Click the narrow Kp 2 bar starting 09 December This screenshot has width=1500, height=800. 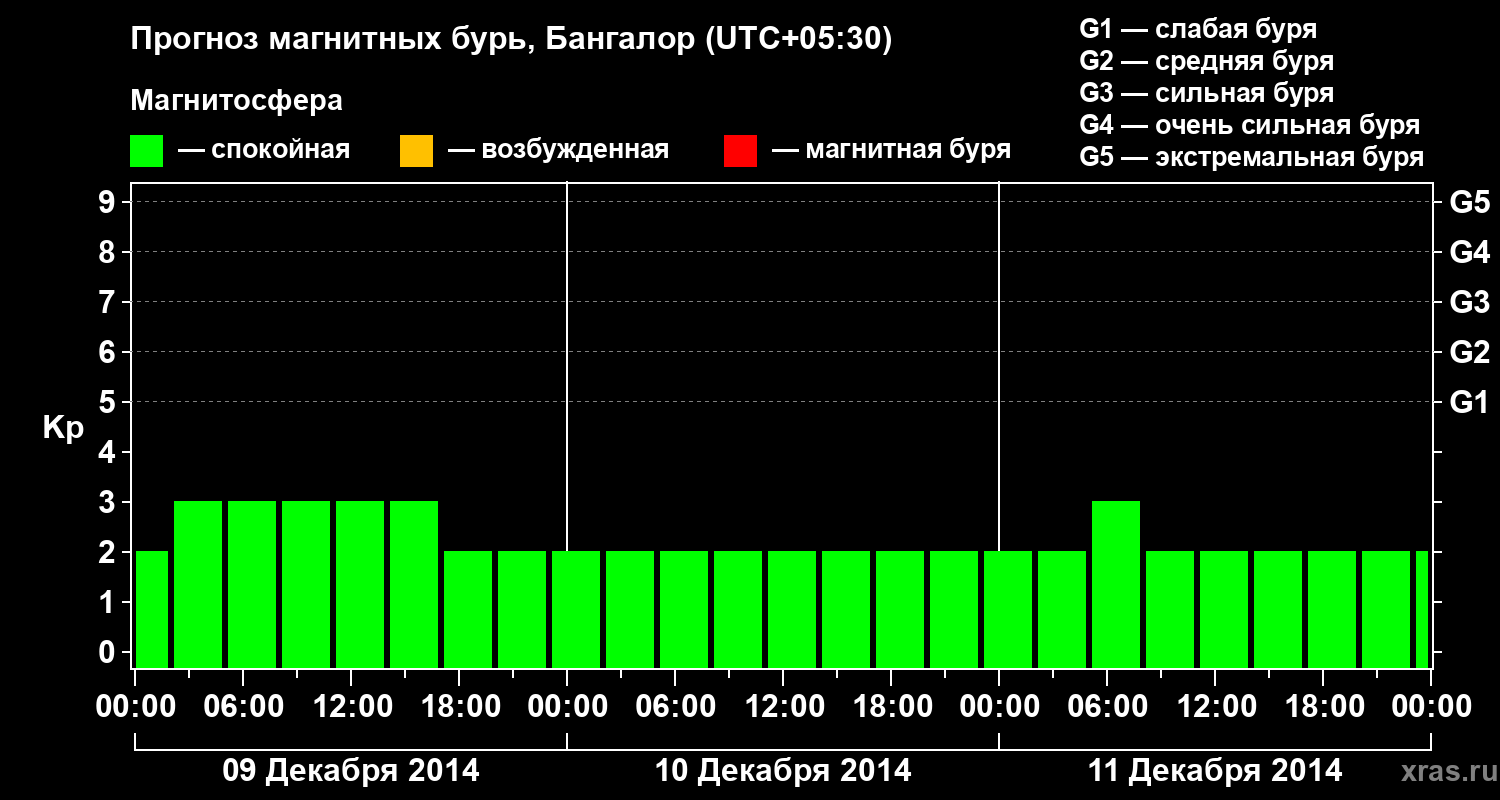click(x=152, y=609)
